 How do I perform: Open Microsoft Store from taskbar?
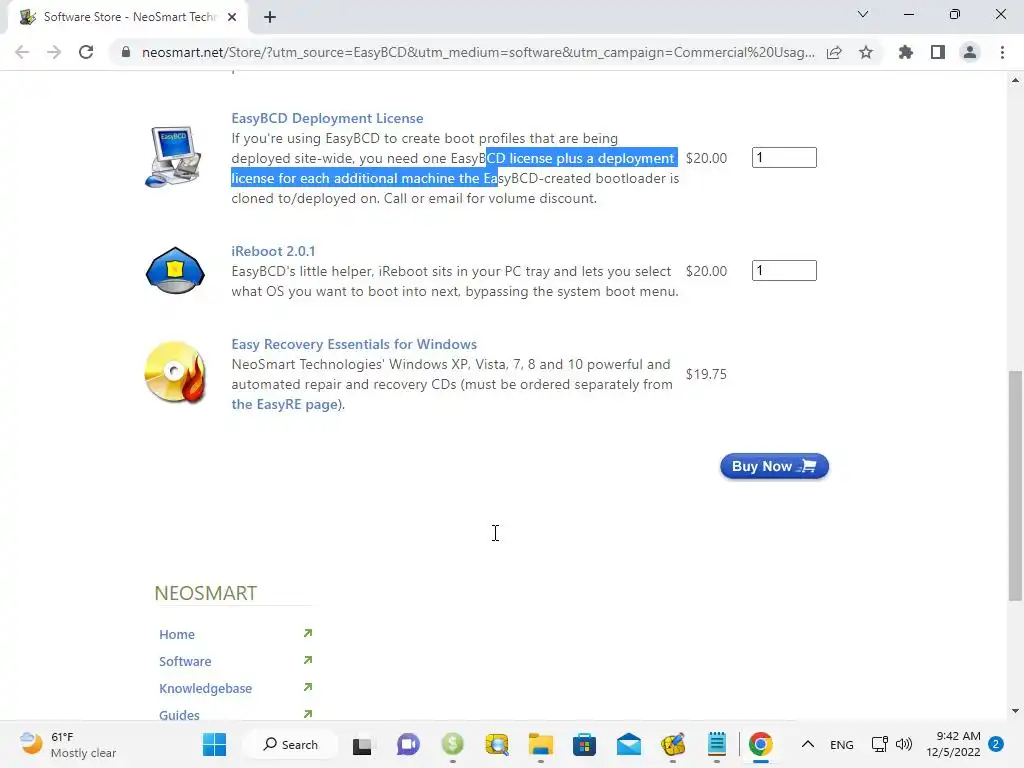point(584,744)
